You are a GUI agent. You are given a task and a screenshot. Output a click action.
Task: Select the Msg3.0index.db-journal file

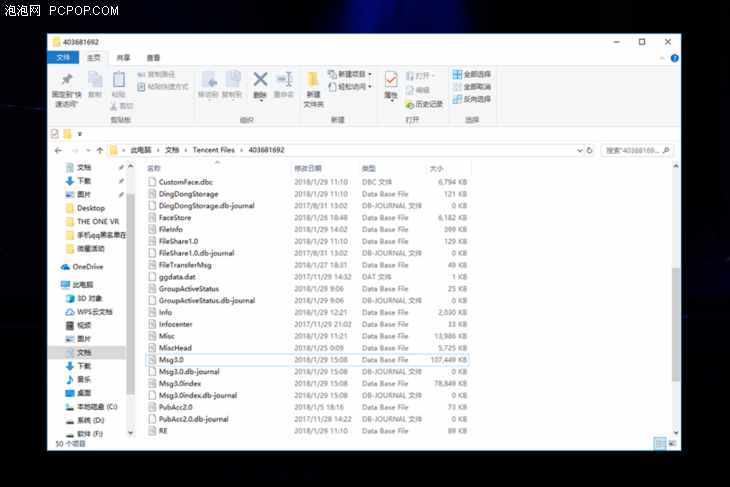[198, 396]
